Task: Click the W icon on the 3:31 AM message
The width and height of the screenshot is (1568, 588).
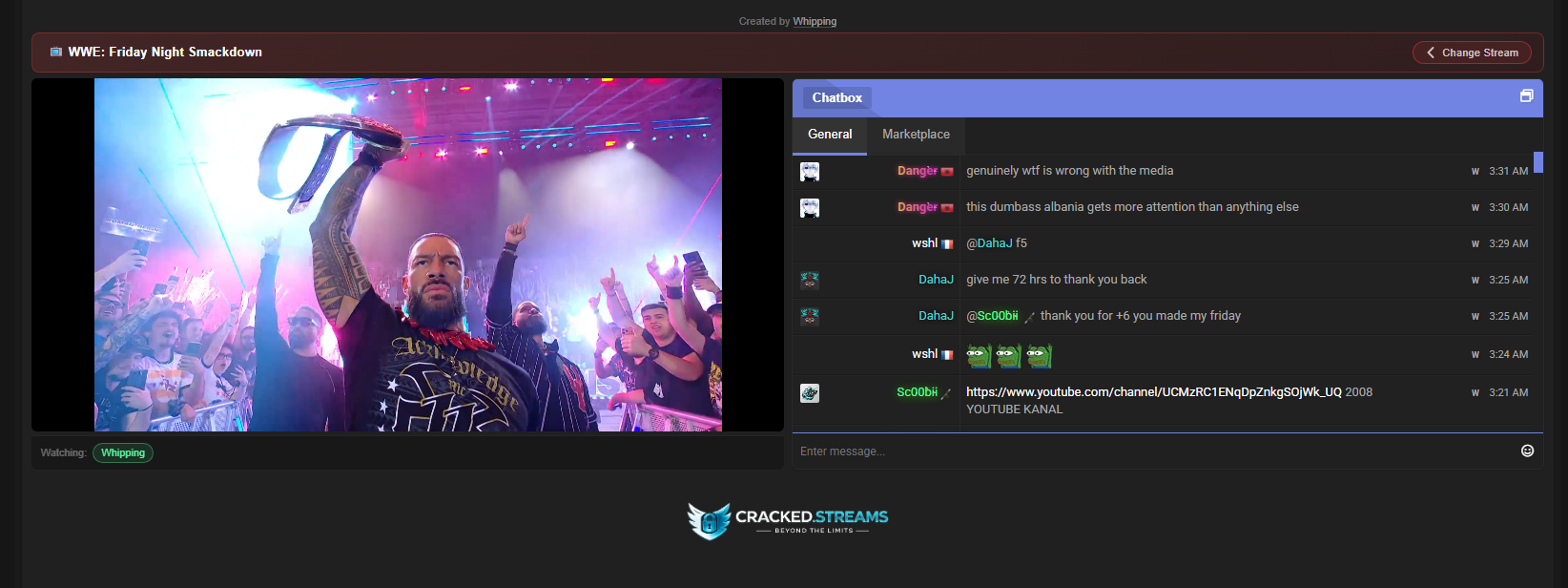Action: pyautogui.click(x=1475, y=172)
